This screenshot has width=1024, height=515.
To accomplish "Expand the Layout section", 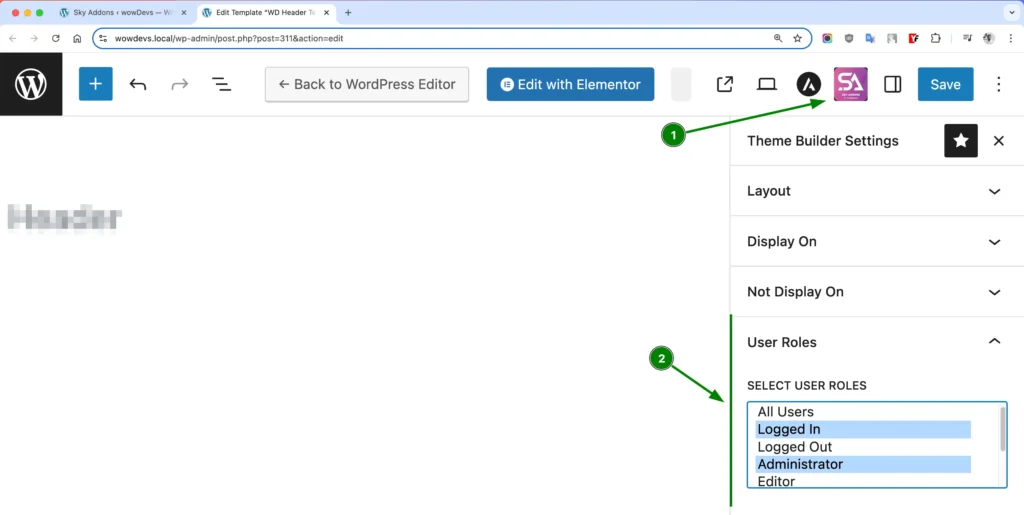I will tap(876, 191).
